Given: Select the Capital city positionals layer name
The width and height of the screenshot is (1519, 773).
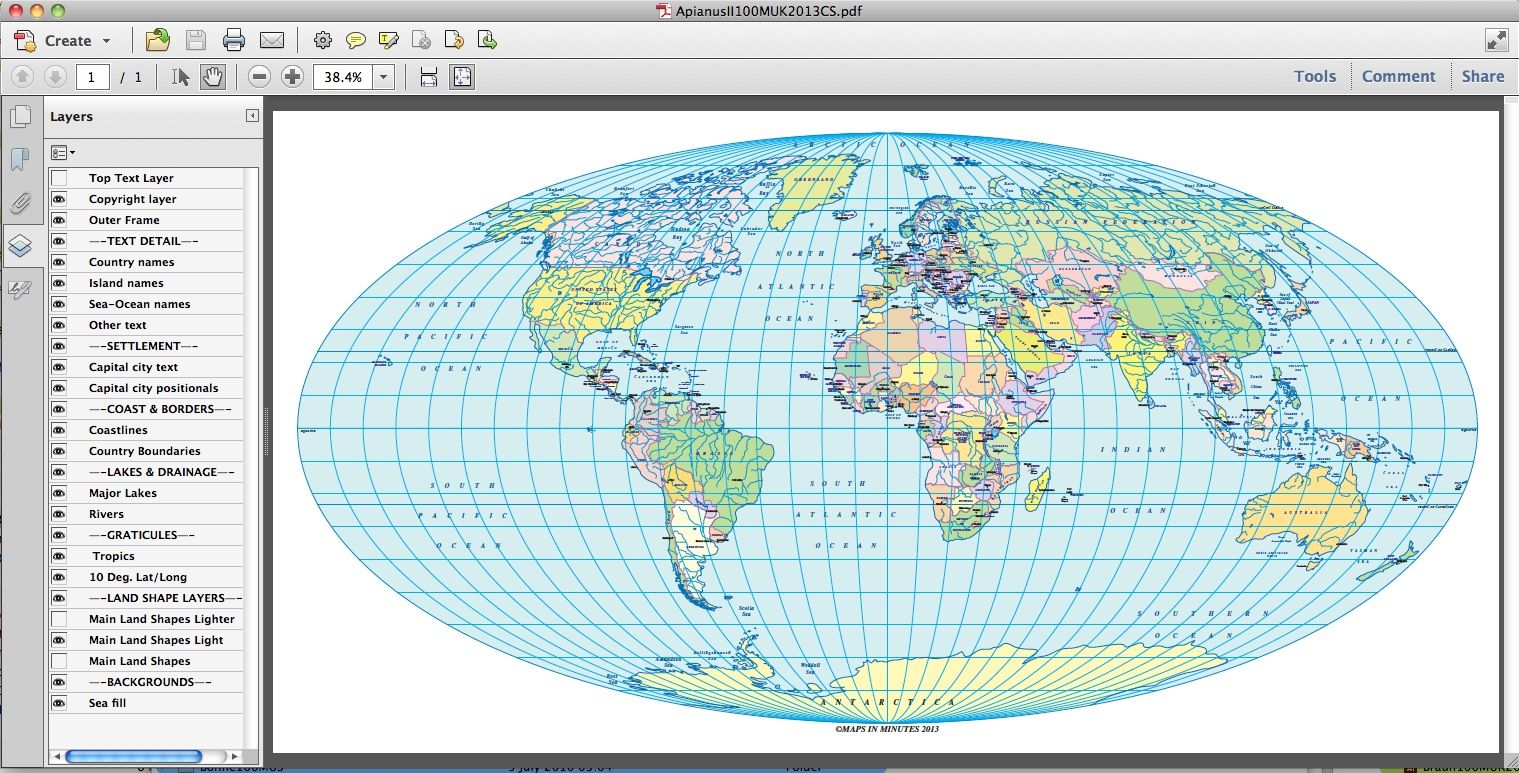Looking at the screenshot, I should (153, 388).
